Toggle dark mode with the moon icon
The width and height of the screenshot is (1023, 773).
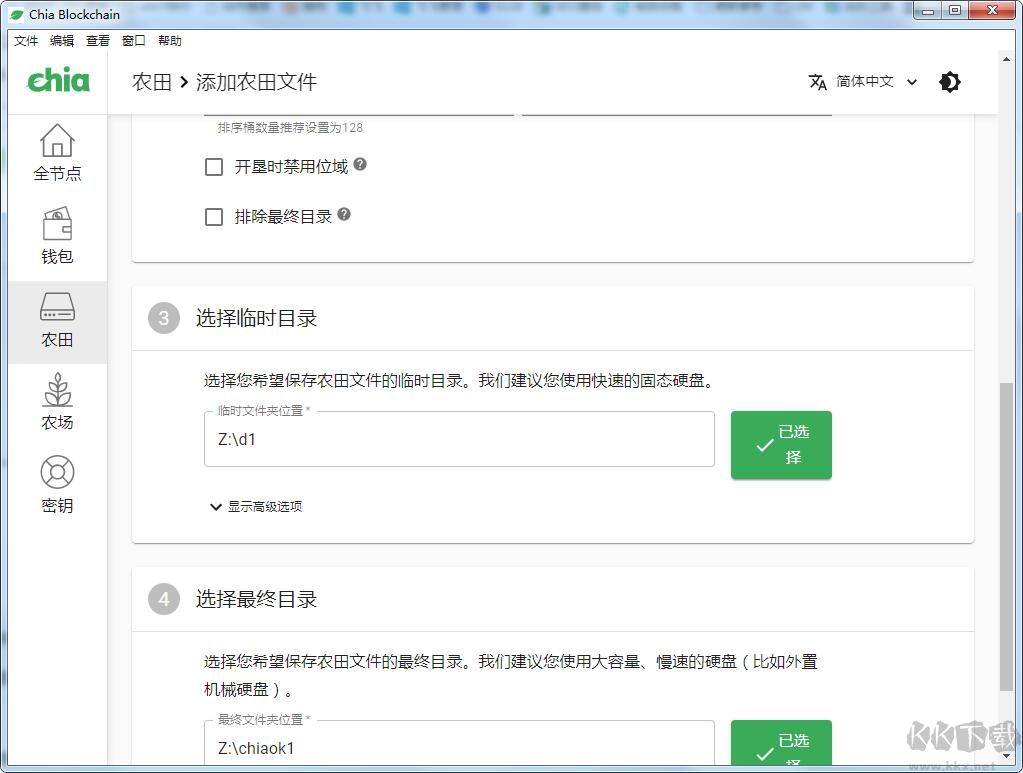click(x=948, y=82)
